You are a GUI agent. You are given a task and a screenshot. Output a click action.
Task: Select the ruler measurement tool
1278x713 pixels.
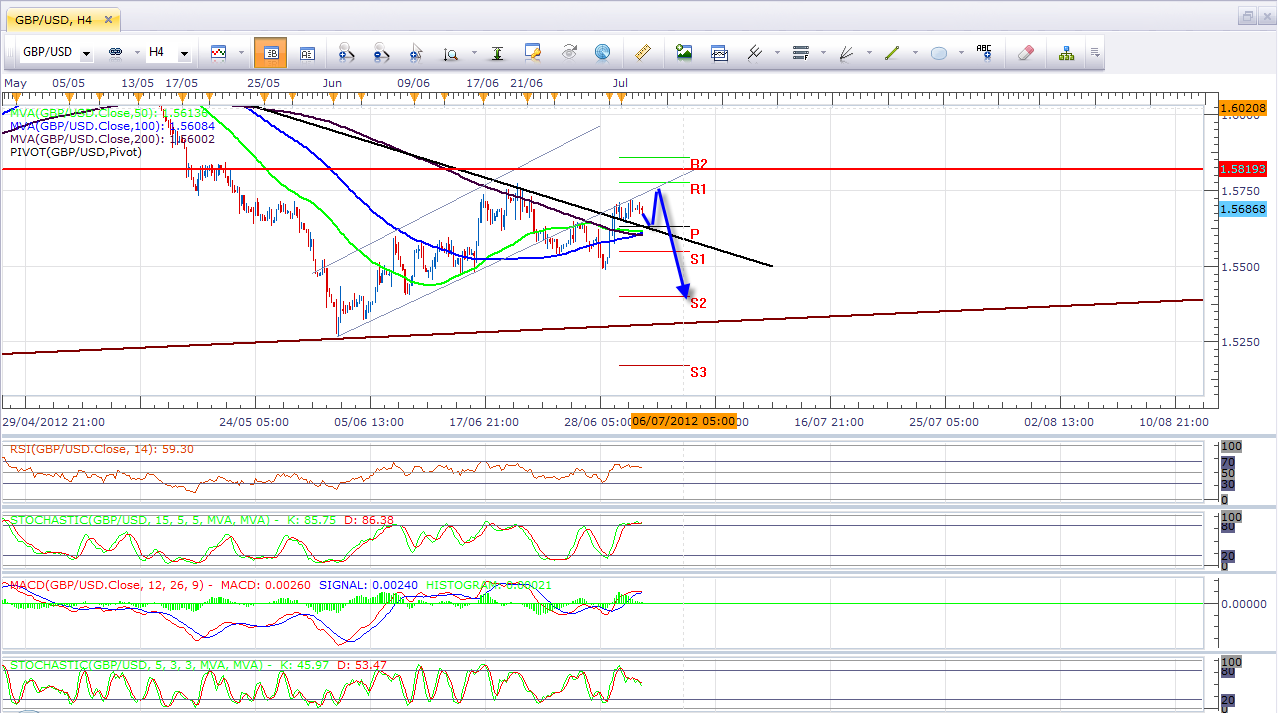pos(642,52)
